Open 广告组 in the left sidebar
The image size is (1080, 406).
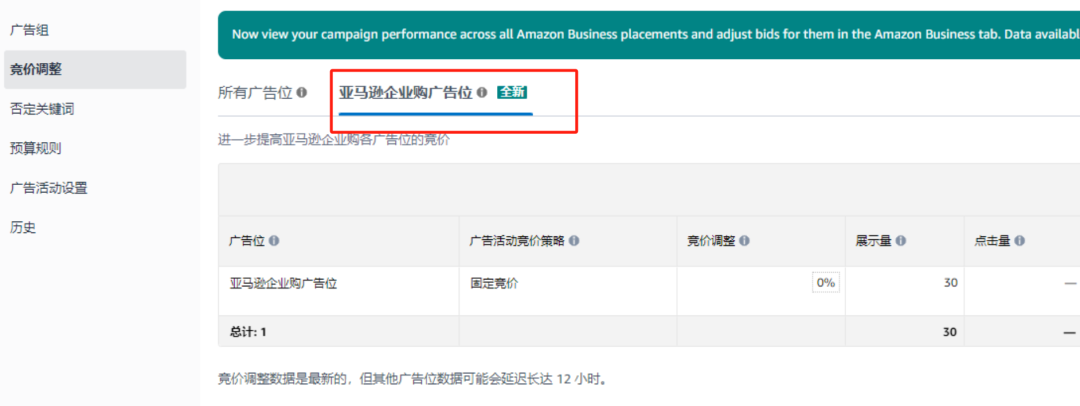point(30,30)
